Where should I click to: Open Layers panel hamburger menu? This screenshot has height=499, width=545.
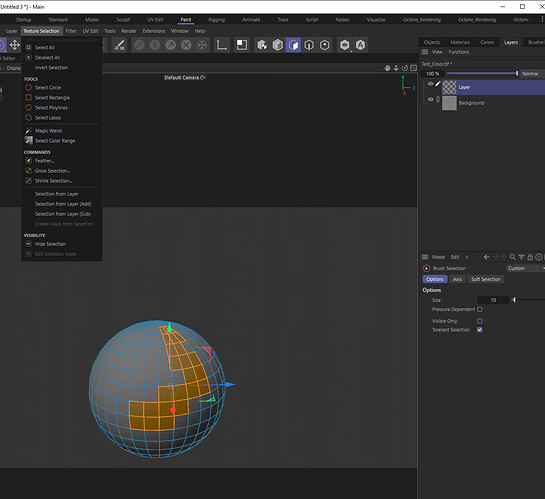click(425, 52)
